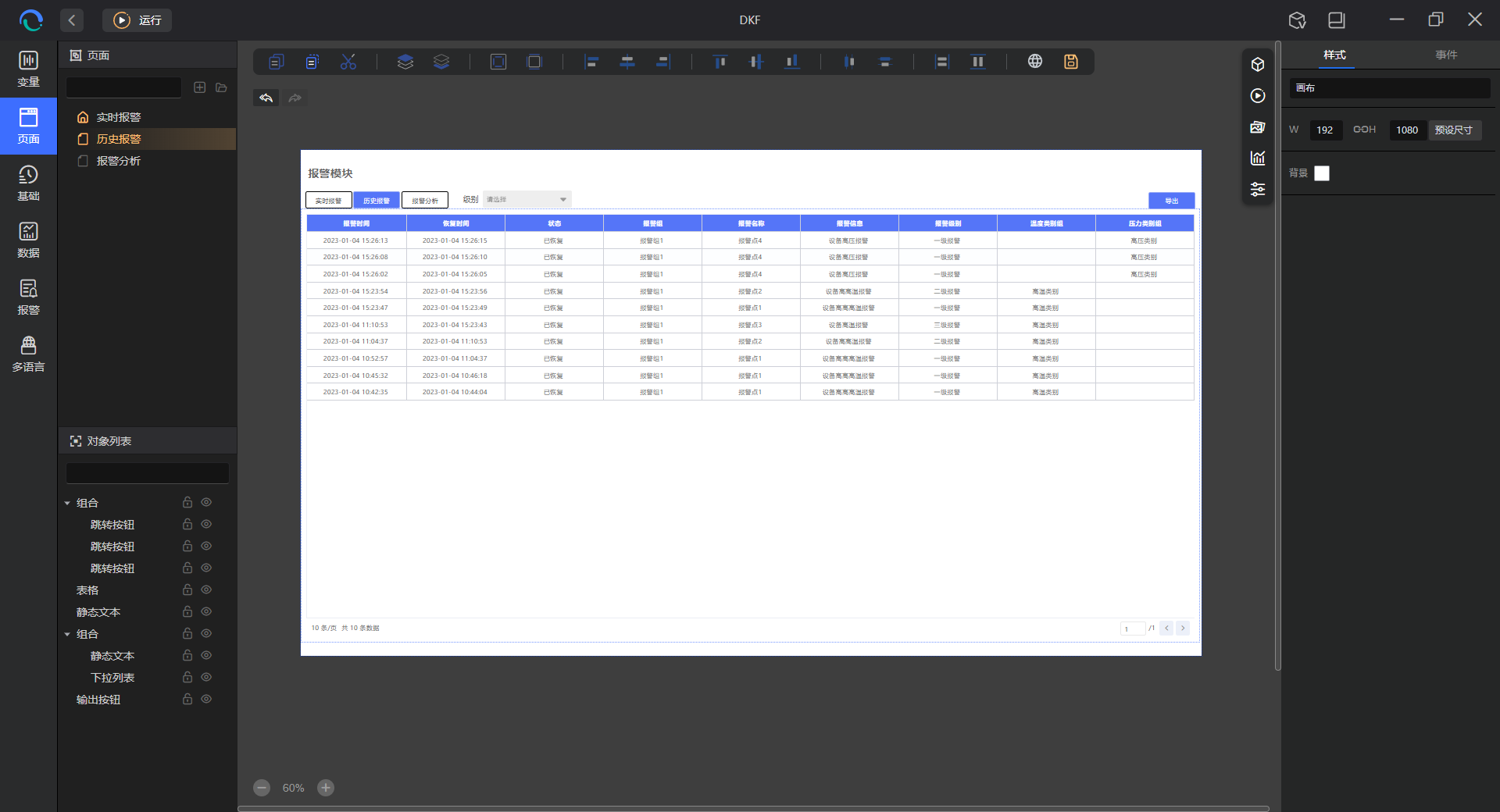Open the 变量 section in the sidebar
This screenshot has width=1500, height=812.
[28, 69]
